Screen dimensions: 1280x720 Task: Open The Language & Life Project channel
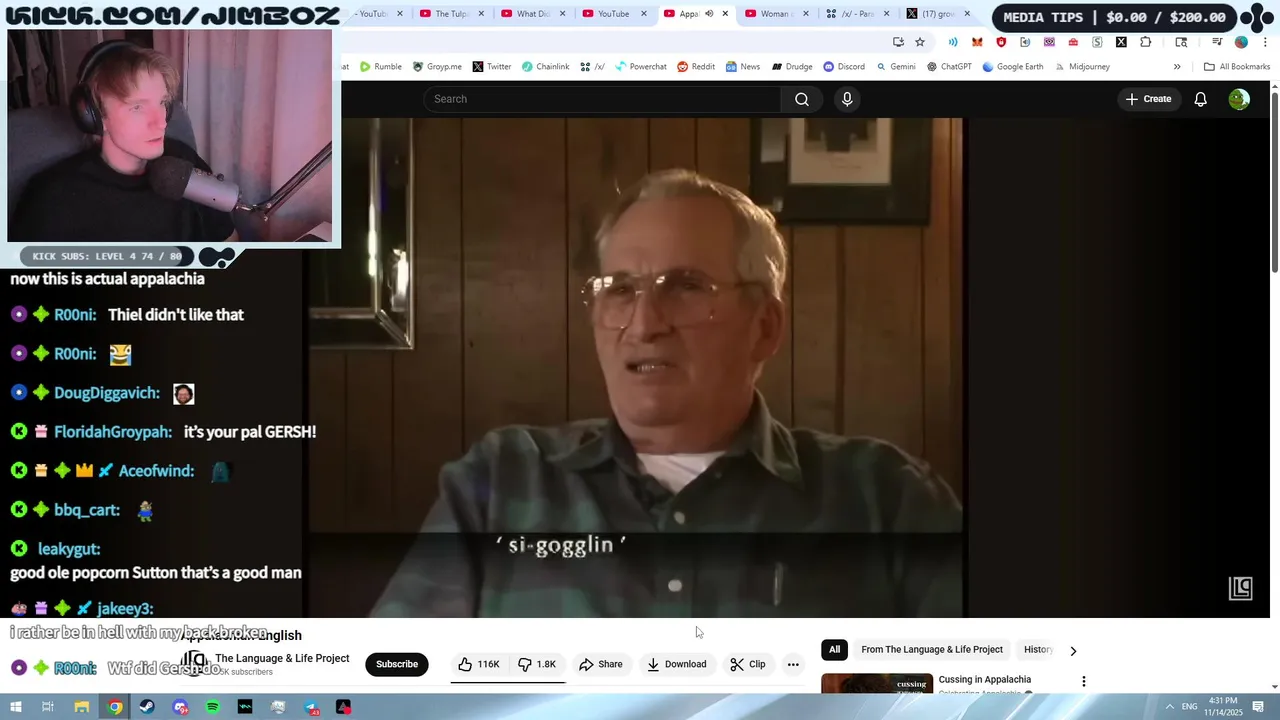[282, 658]
